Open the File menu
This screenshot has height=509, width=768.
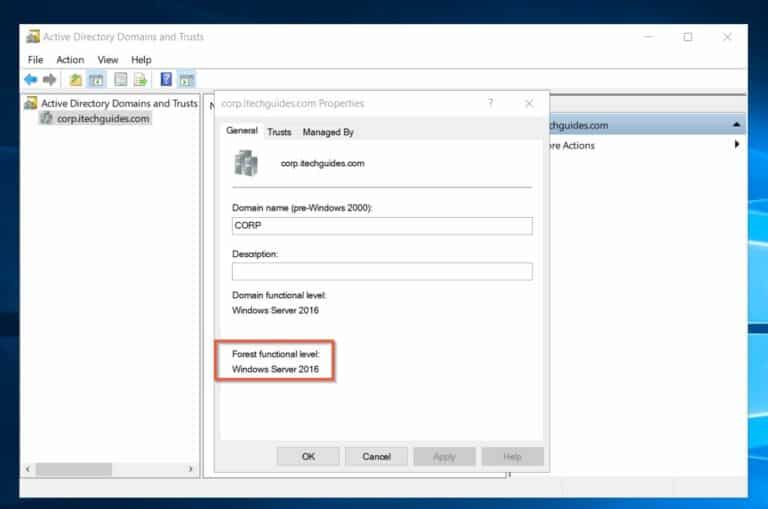(35, 60)
